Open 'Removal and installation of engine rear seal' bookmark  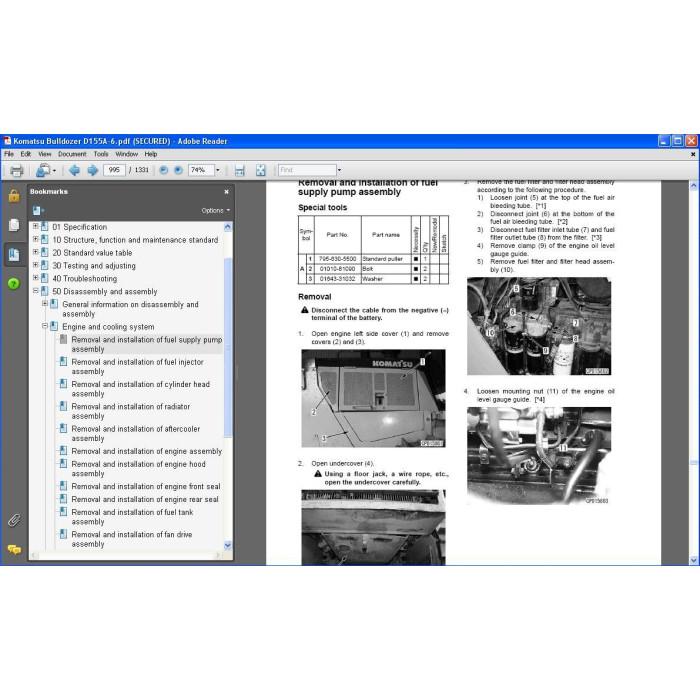pos(145,500)
